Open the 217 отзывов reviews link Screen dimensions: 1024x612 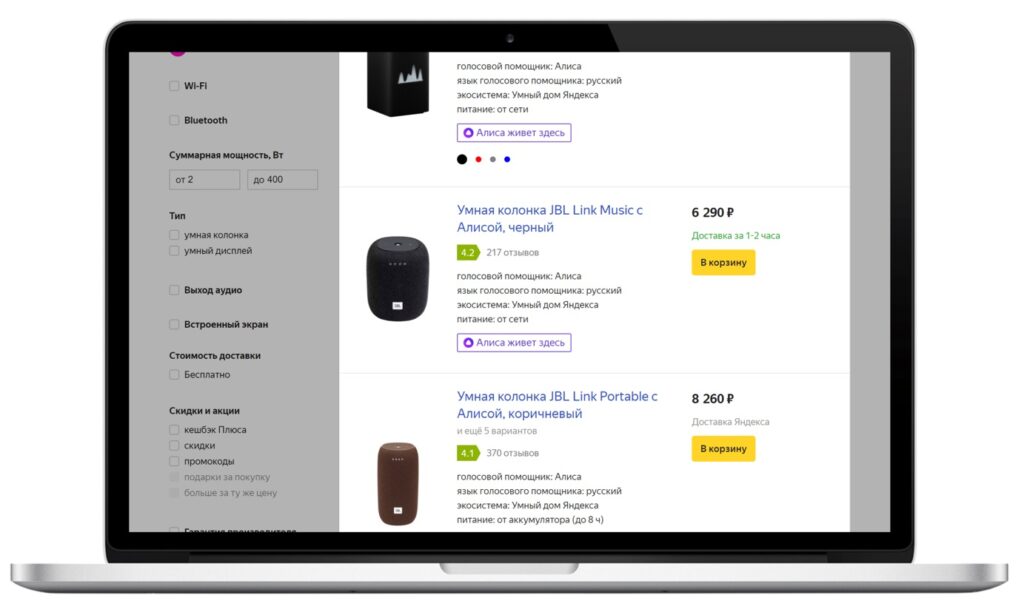click(513, 252)
